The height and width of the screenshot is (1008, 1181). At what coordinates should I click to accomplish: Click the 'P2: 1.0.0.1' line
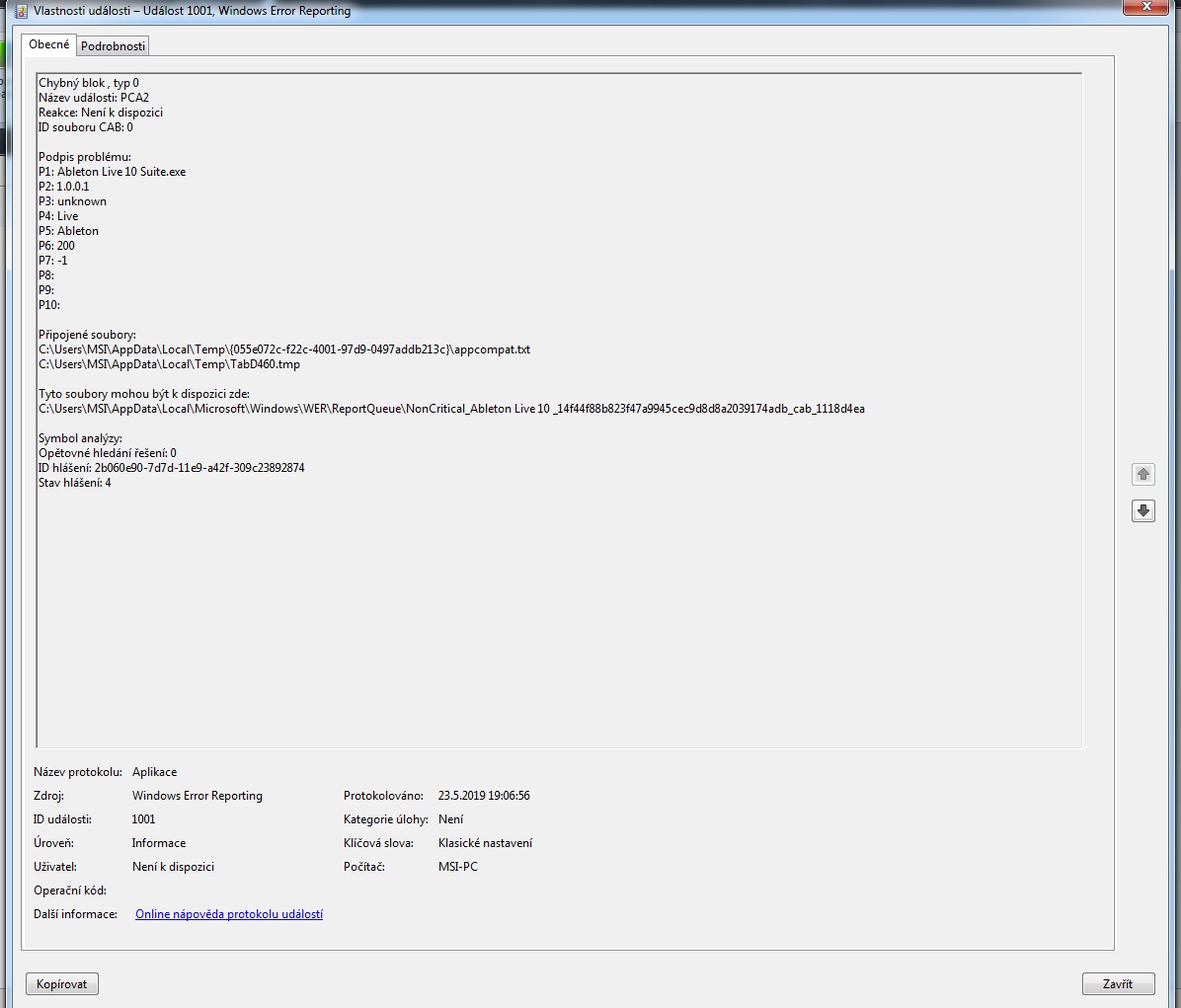(x=64, y=187)
